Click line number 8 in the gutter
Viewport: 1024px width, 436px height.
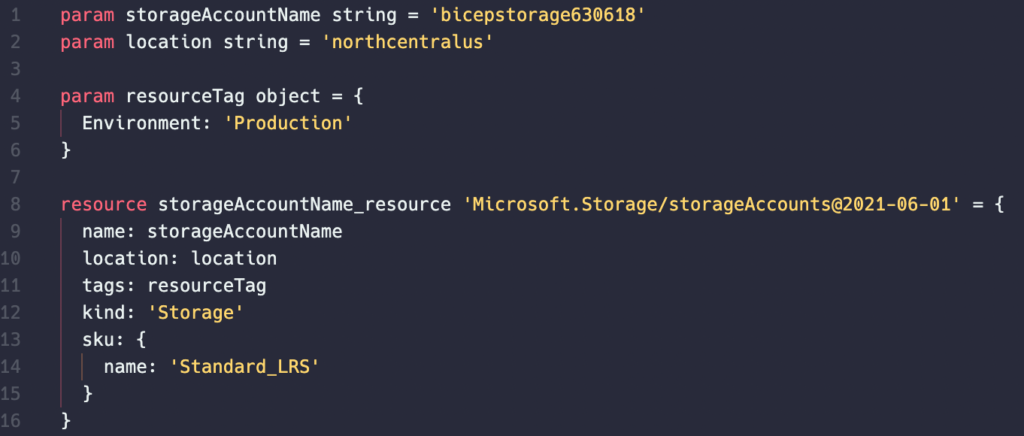tap(15, 205)
